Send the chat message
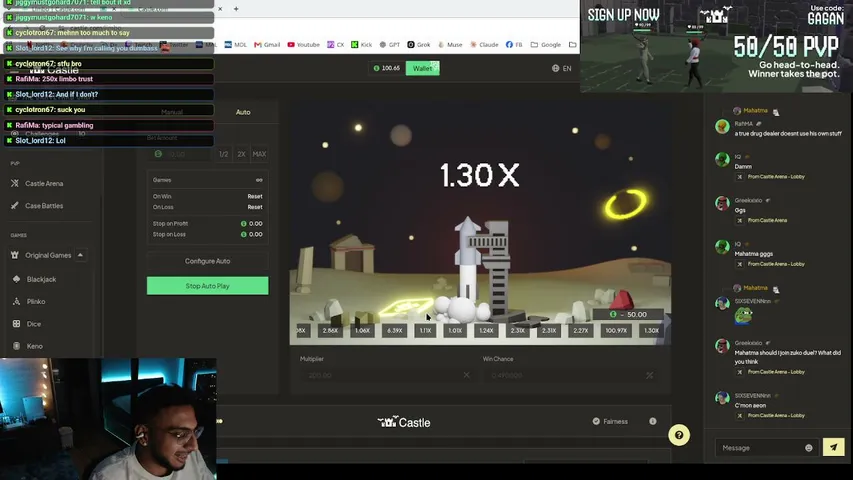 coord(833,447)
